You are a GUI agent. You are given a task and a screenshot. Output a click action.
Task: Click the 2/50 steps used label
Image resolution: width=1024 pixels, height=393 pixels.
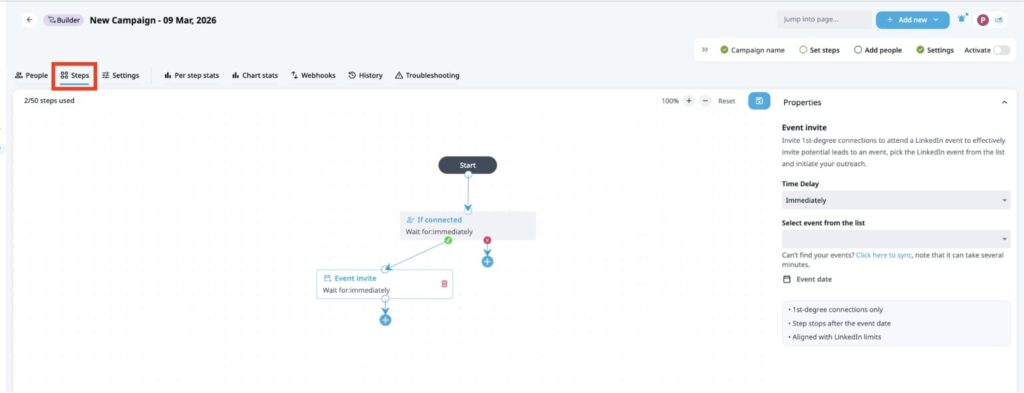pyautogui.click(x=49, y=101)
